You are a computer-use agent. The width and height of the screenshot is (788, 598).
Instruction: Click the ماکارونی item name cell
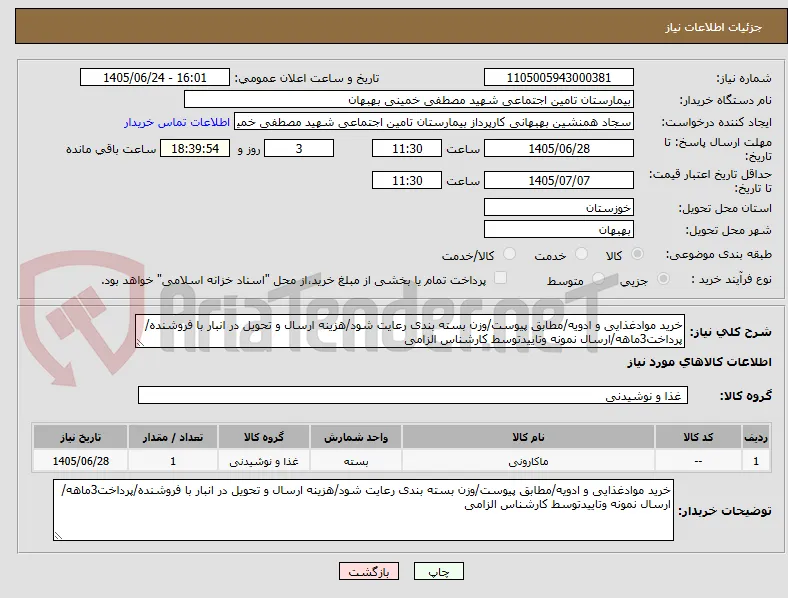coord(528,461)
